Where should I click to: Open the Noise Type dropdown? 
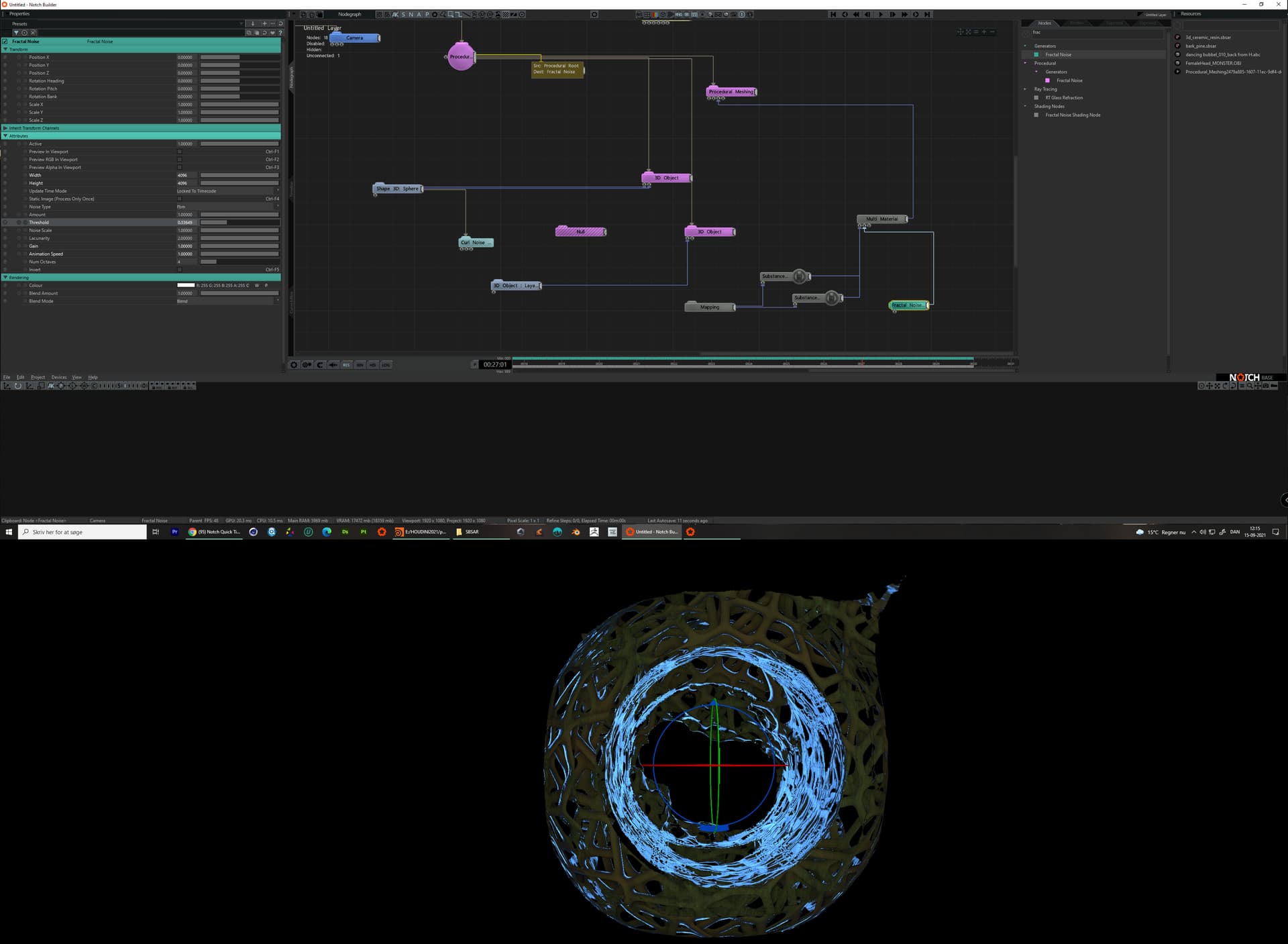click(x=228, y=207)
